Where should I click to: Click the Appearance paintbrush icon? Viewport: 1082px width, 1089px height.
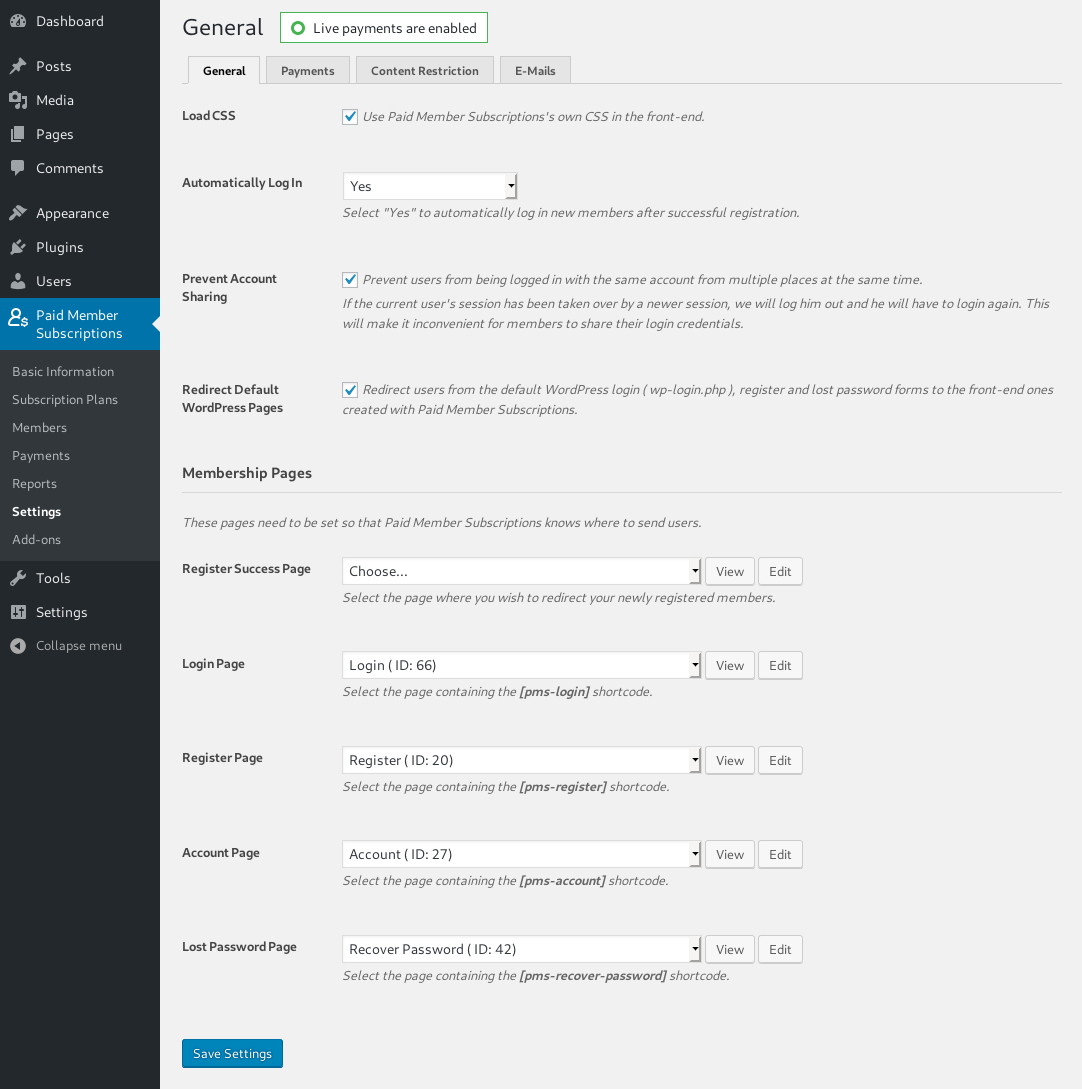18,213
